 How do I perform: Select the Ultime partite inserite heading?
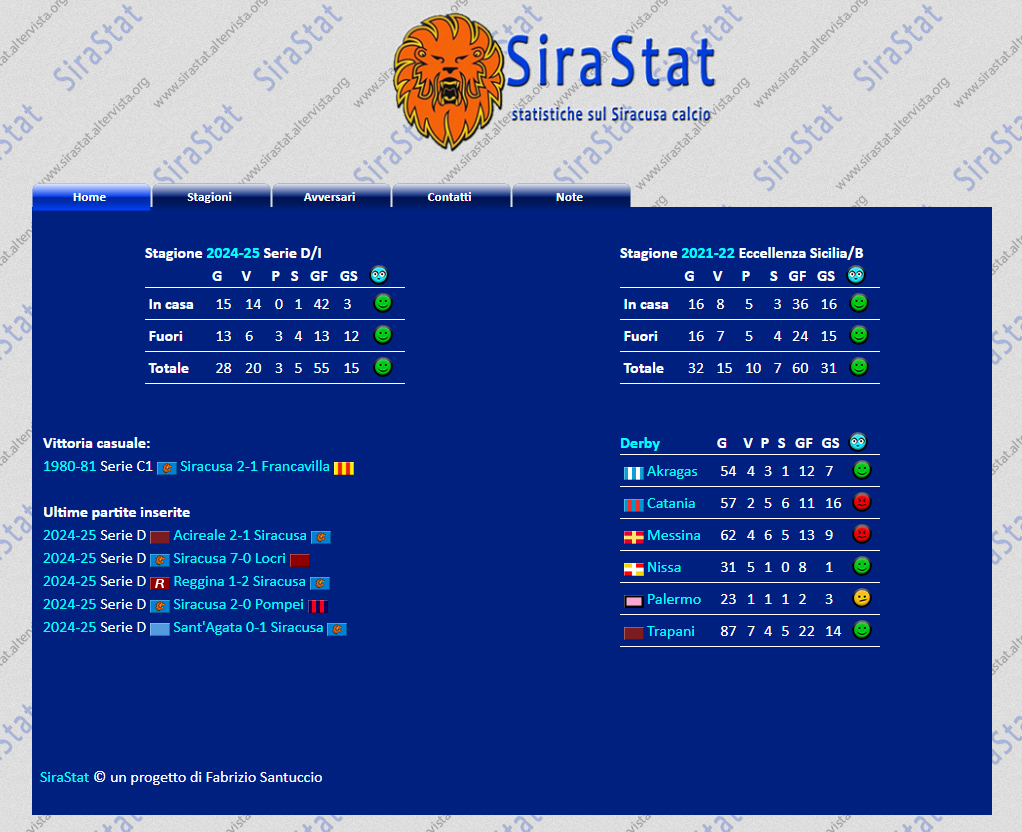[117, 513]
